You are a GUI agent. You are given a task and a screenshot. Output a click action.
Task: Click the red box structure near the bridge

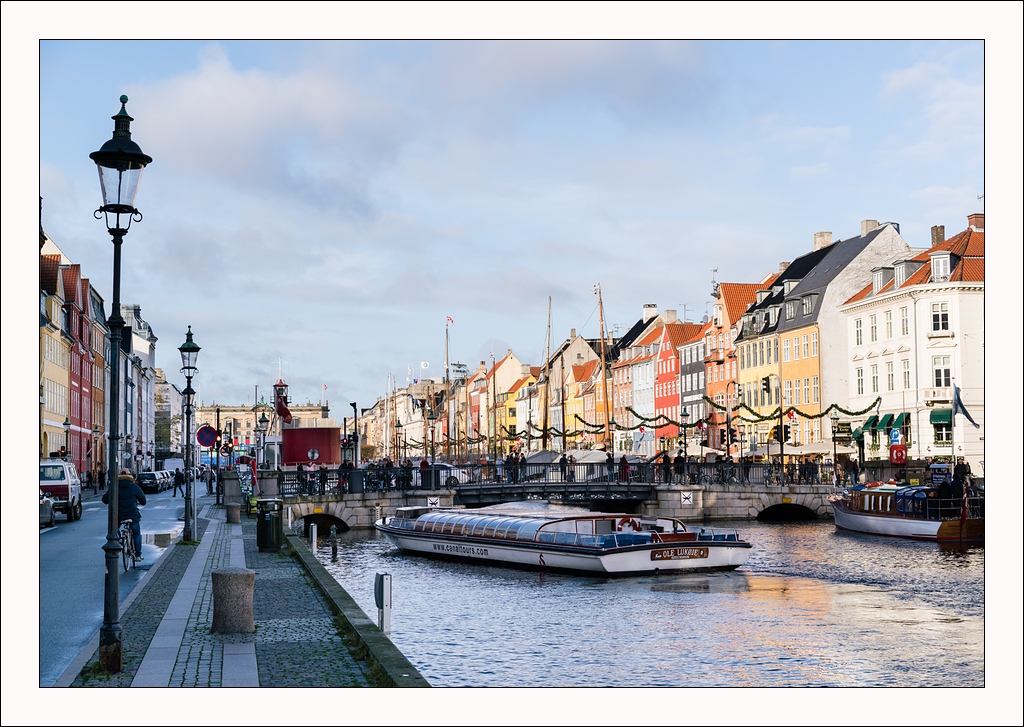click(310, 445)
